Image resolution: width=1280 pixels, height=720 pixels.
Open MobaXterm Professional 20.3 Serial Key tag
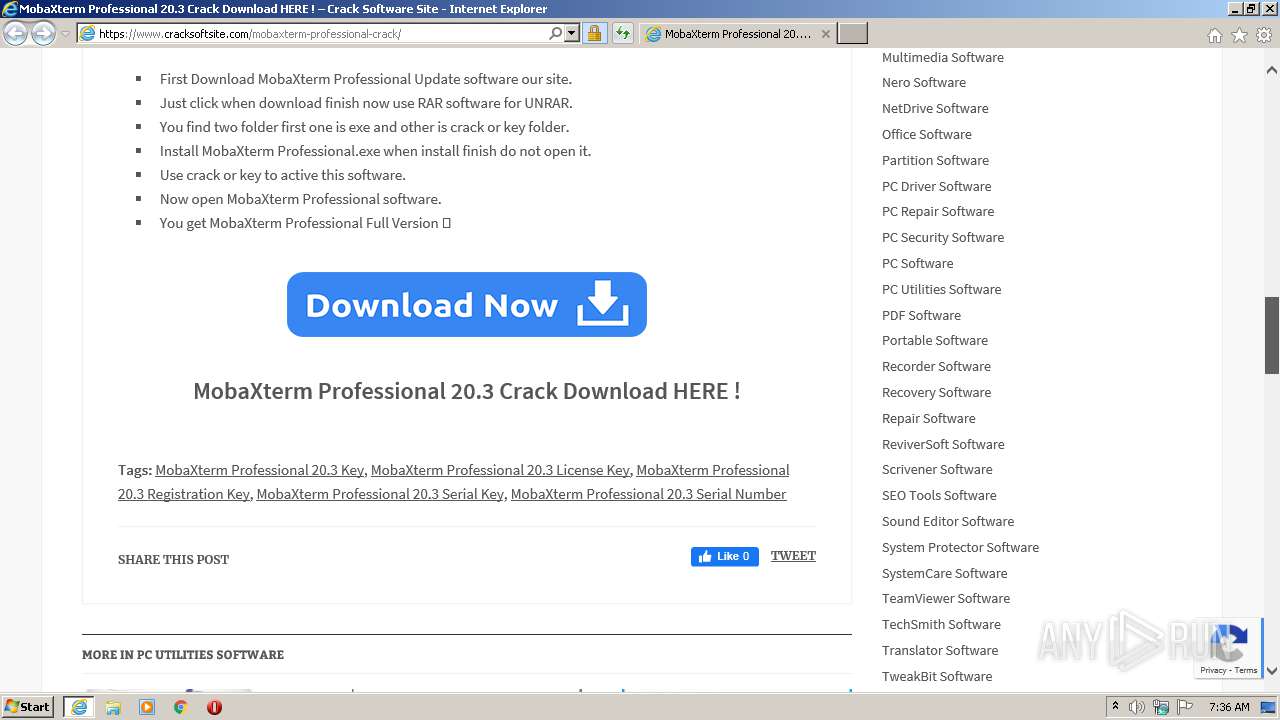(380, 494)
